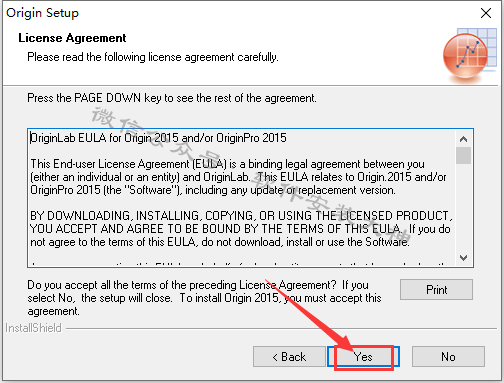Click the InstallShield label
This screenshot has height=383, width=504.
click(33, 328)
